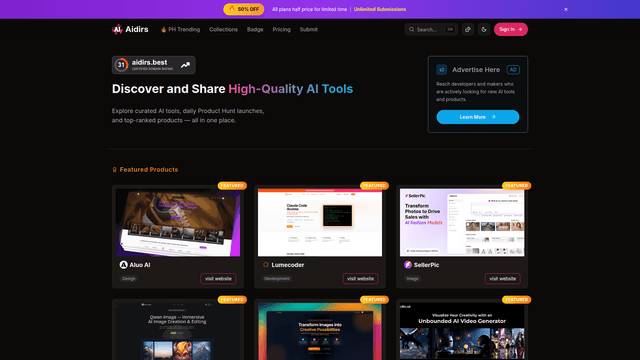Dismiss the promo banner with the X
The image size is (640, 360).
(566, 9)
